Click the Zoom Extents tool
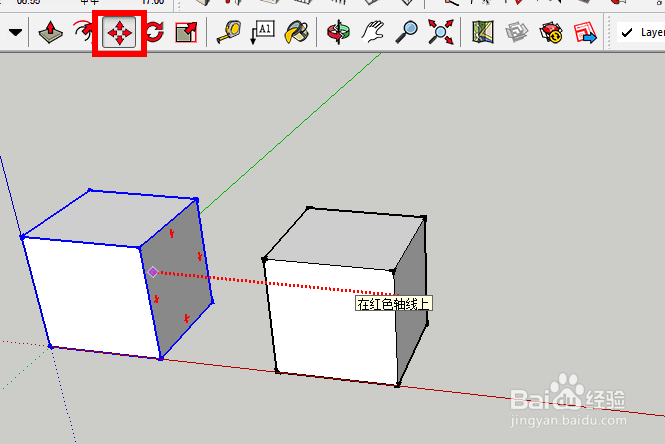Image resolution: width=665 pixels, height=444 pixels. point(440,32)
